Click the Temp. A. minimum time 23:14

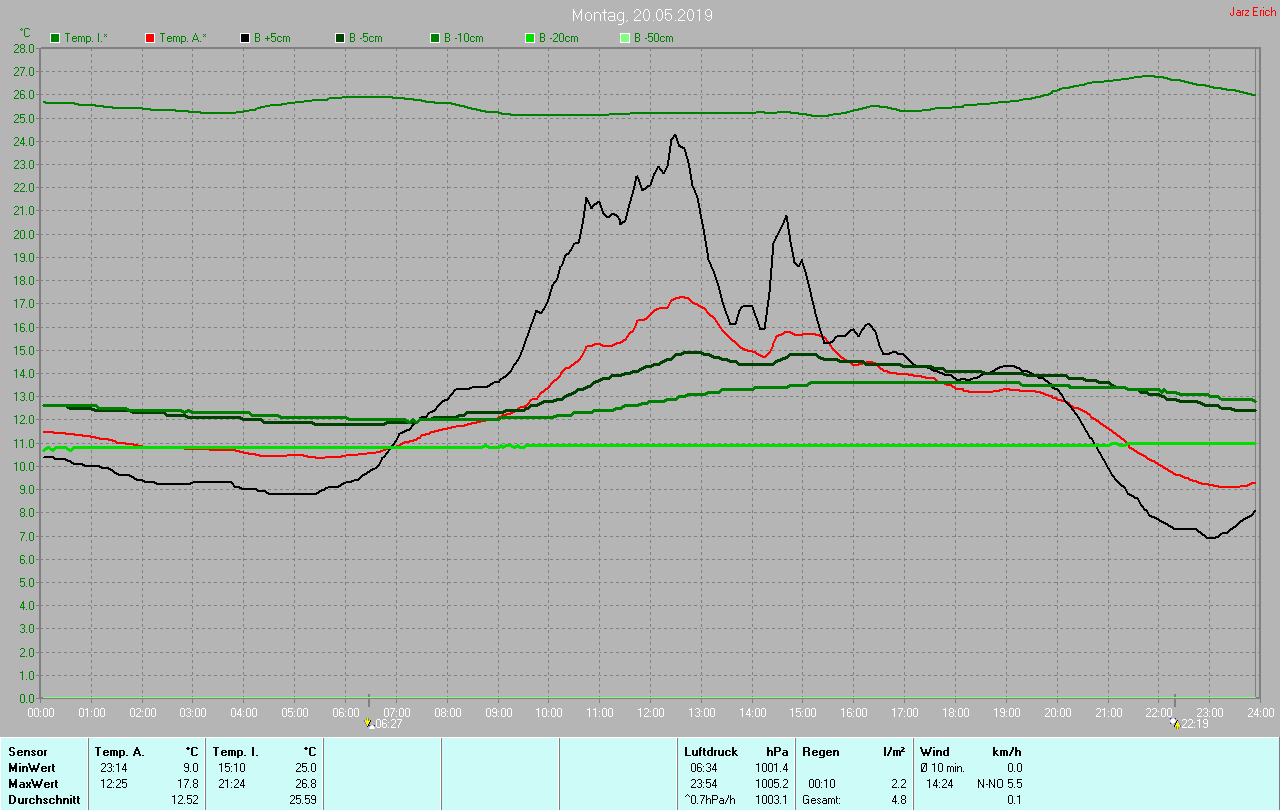tap(114, 767)
